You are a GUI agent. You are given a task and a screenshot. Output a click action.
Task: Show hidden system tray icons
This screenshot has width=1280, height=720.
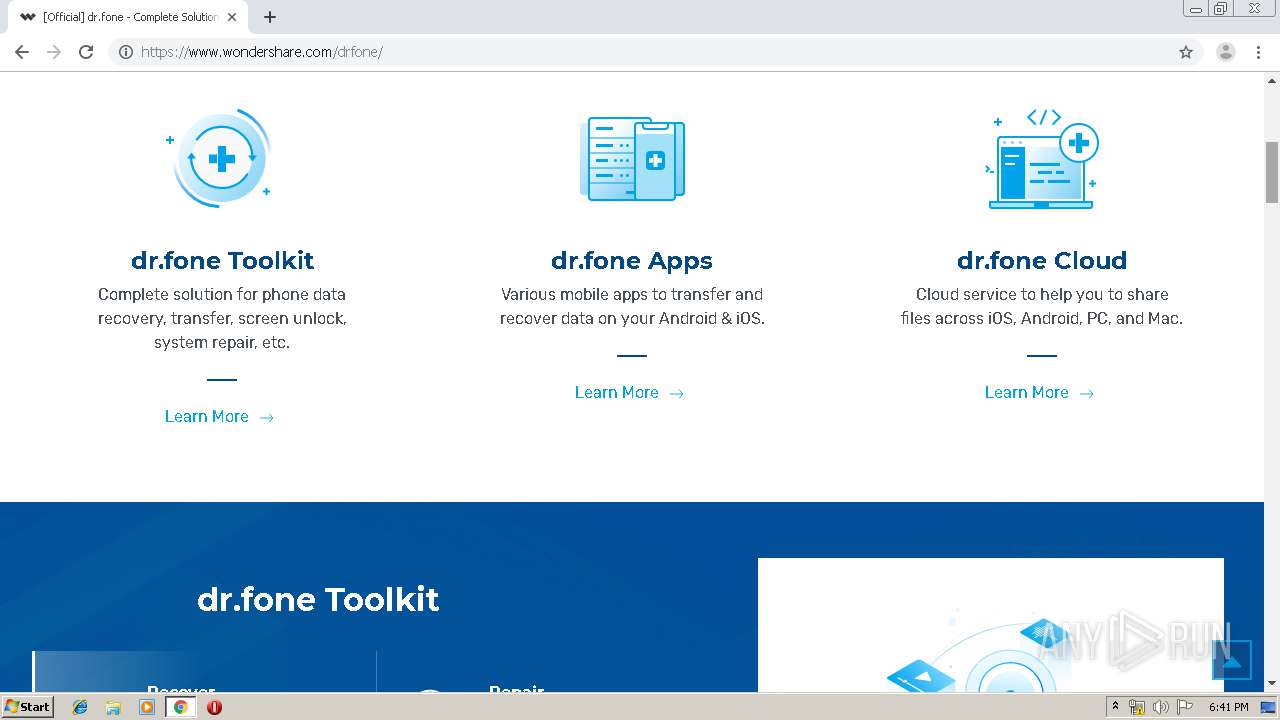1115,707
